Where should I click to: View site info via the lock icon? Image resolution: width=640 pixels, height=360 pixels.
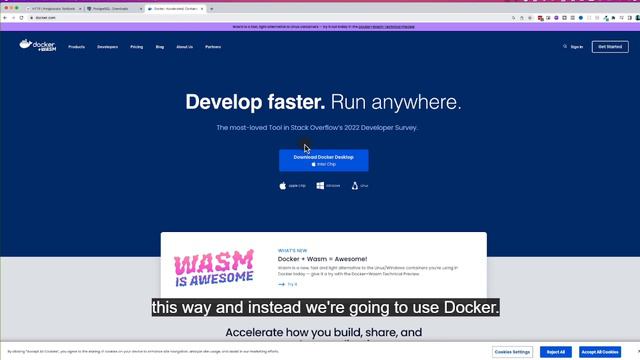(x=31, y=18)
